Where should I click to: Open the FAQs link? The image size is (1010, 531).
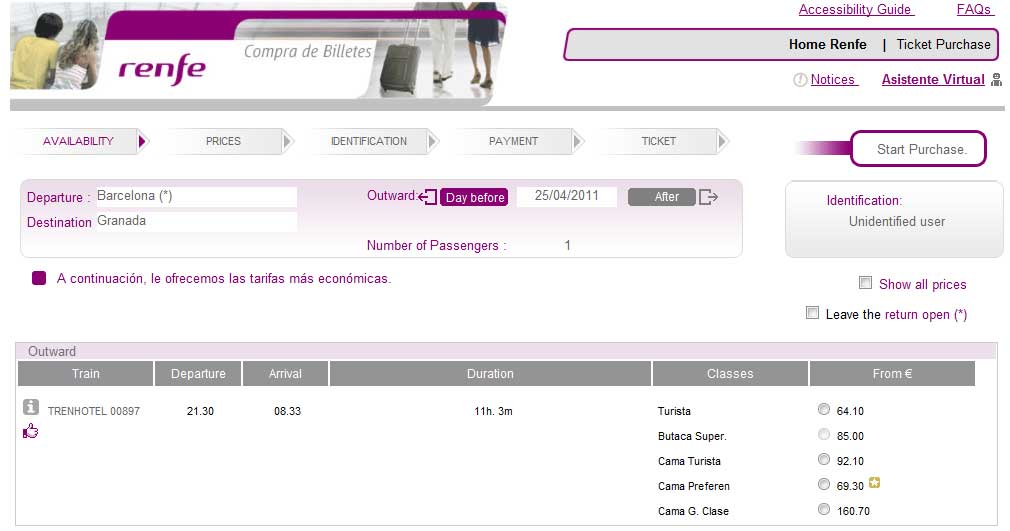974,10
